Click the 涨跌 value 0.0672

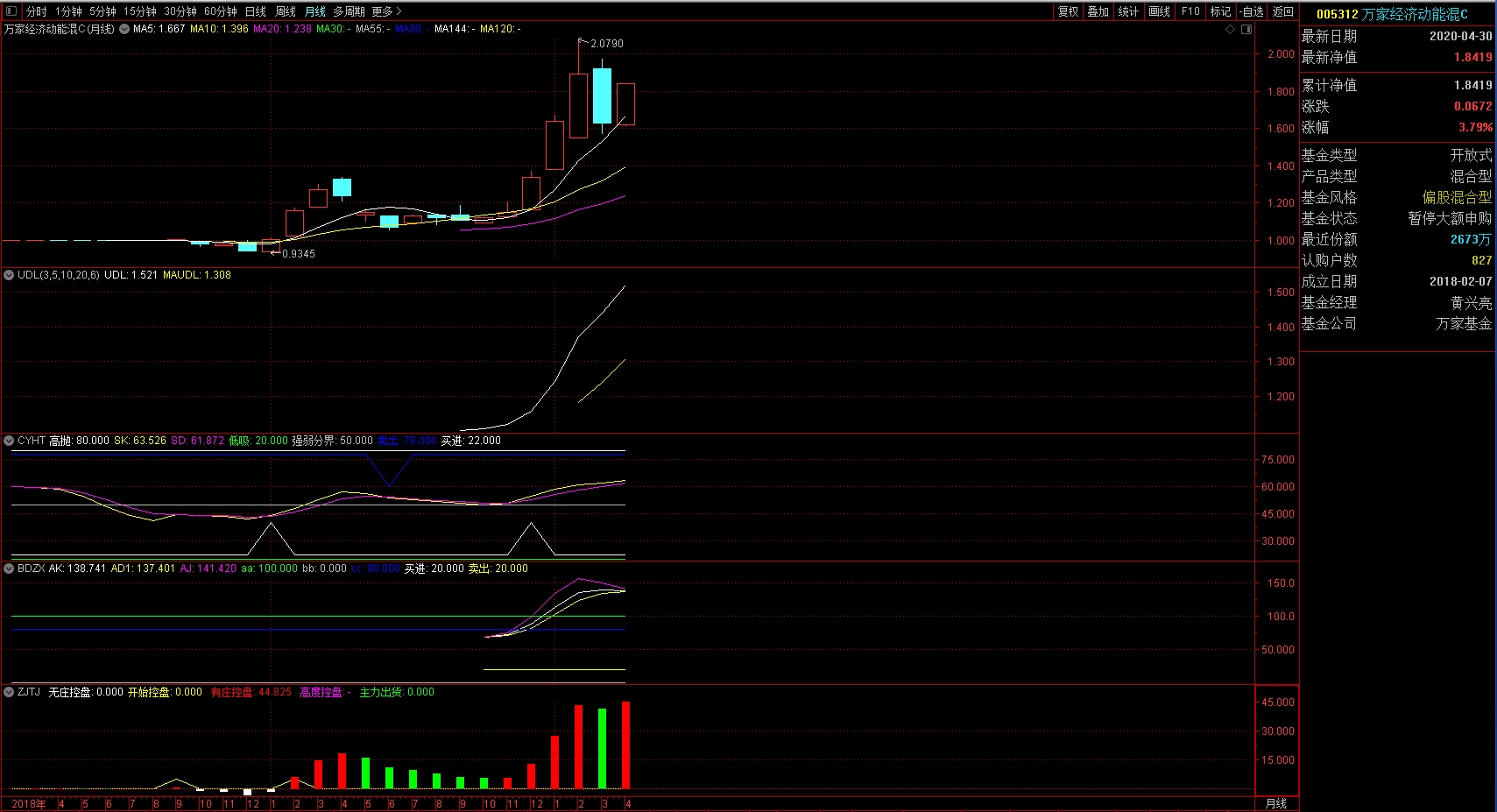(1473, 106)
